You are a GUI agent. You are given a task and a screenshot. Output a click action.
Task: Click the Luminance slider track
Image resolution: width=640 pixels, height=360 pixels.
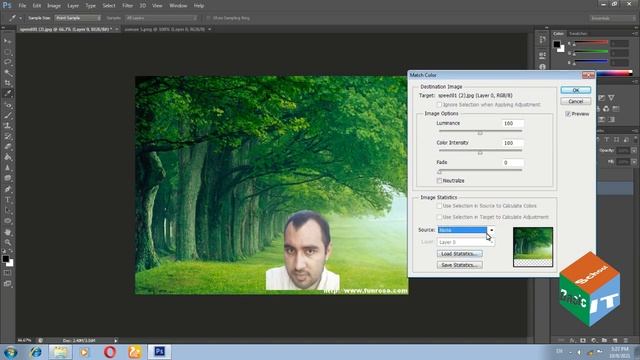coord(480,131)
